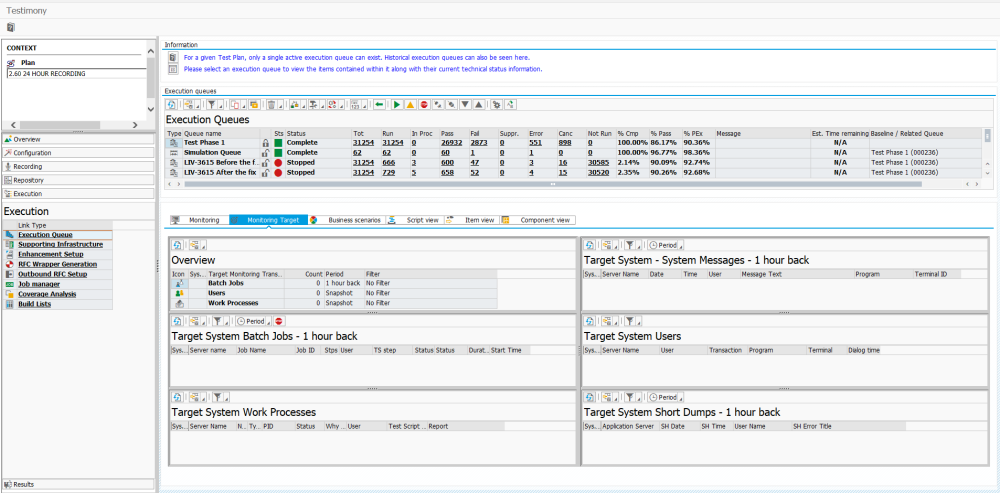The height and width of the screenshot is (493, 1000).
Task: Click the green play icon in Execution Queues toolbar
Action: pos(397,104)
